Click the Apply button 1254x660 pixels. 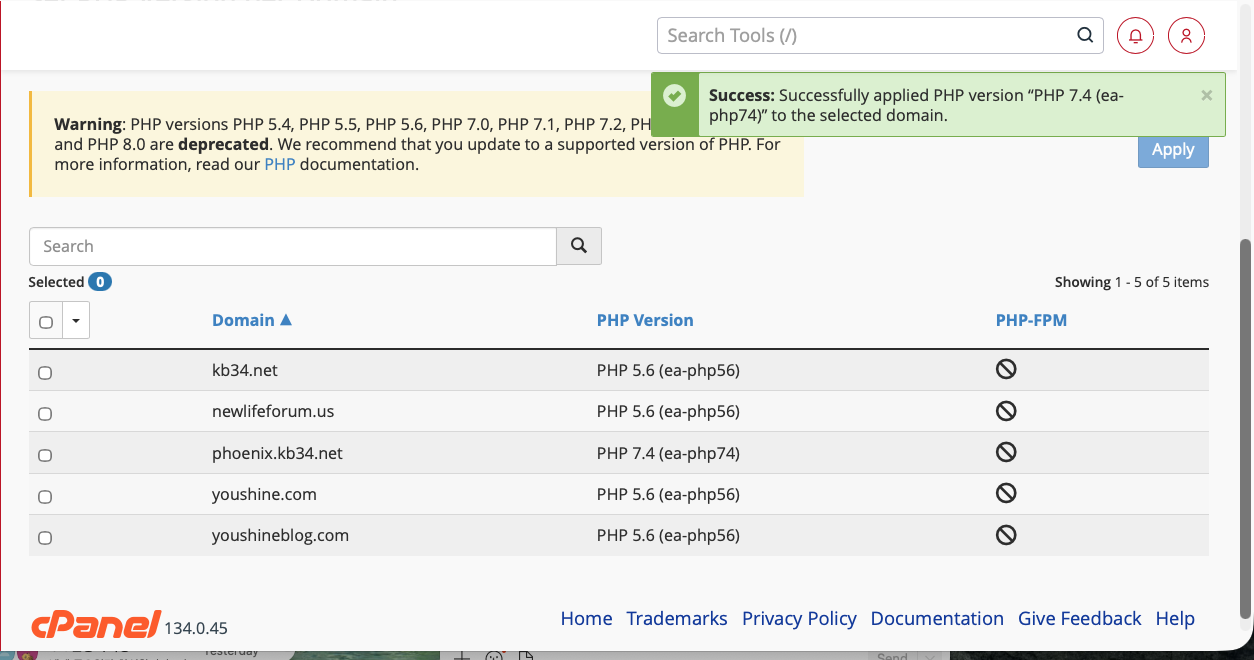pos(1173,150)
